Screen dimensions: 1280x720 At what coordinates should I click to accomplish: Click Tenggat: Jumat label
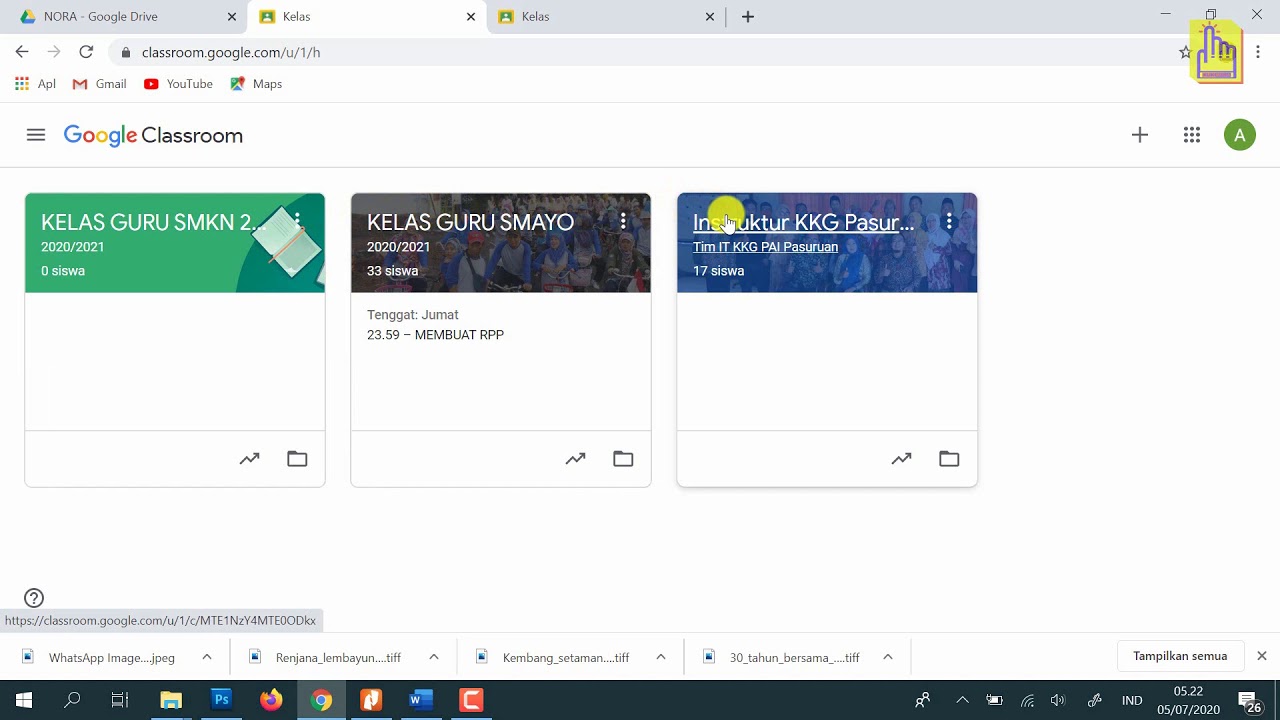point(413,315)
